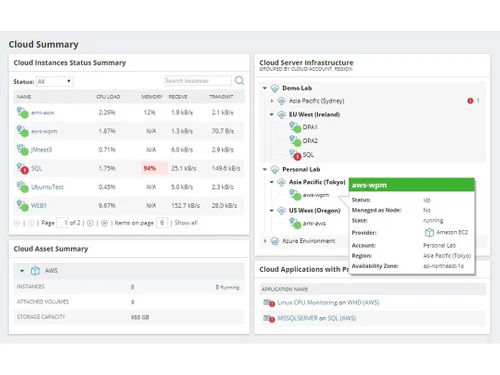Click the Linux CPU Monitoring application status icon
The image size is (500, 375).
point(269,303)
